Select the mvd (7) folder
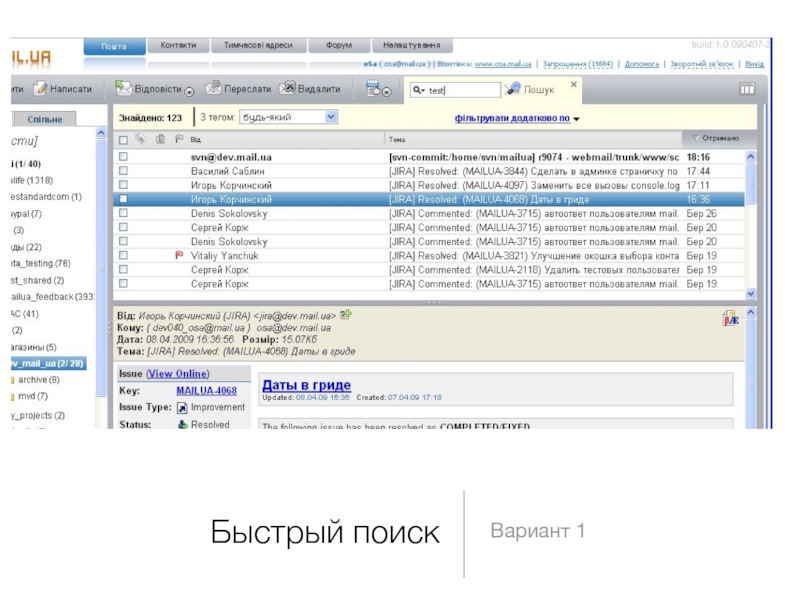 [x=33, y=396]
